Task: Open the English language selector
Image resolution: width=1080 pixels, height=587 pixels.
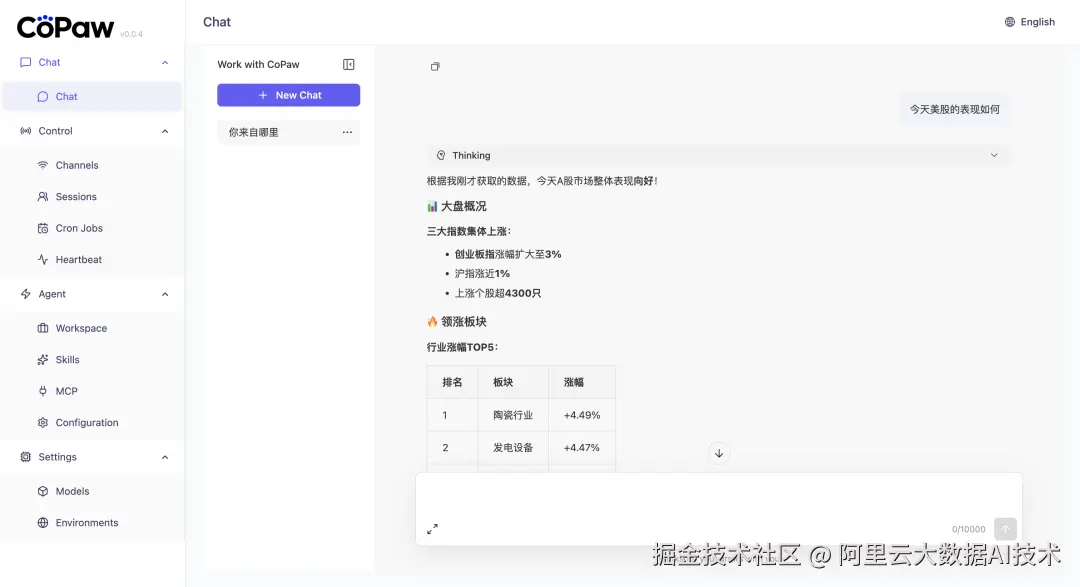Action: coord(1030,21)
